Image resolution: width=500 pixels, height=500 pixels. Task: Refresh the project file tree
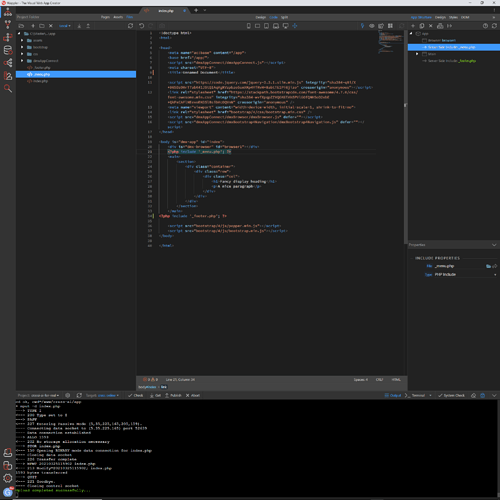pyautogui.click(x=130, y=26)
